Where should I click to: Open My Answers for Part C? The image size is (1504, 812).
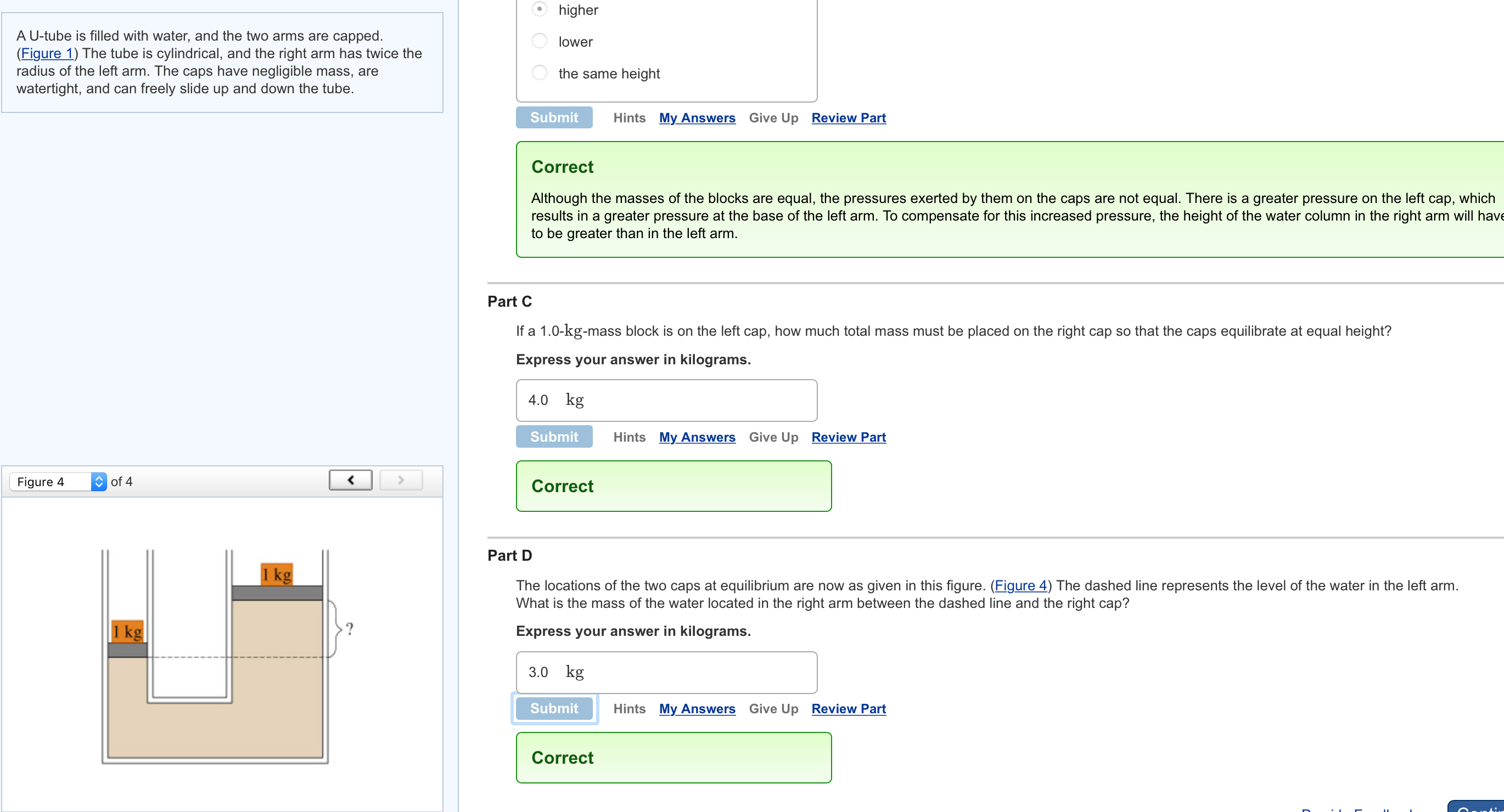coord(697,437)
